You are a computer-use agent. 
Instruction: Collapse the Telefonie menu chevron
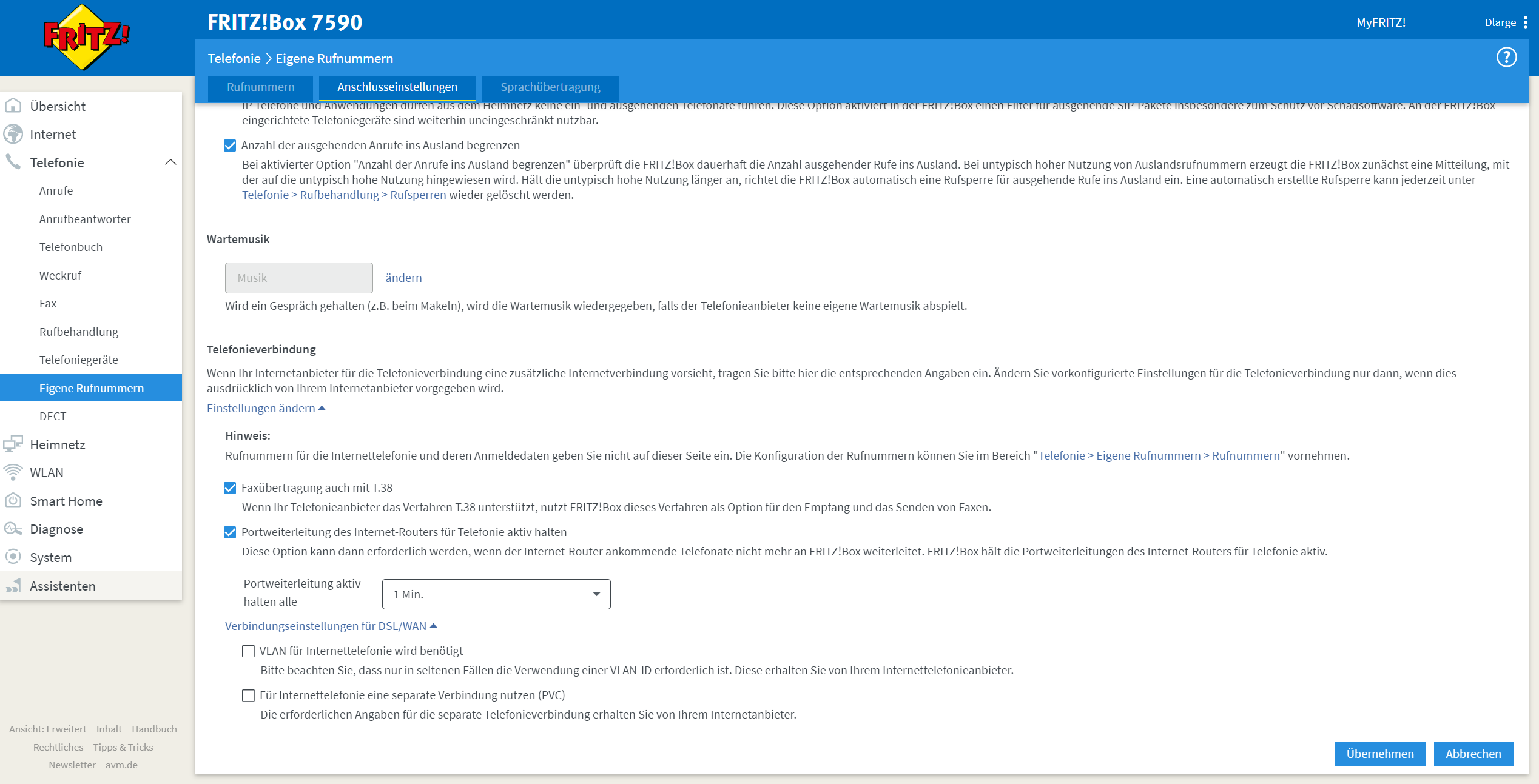coord(170,162)
